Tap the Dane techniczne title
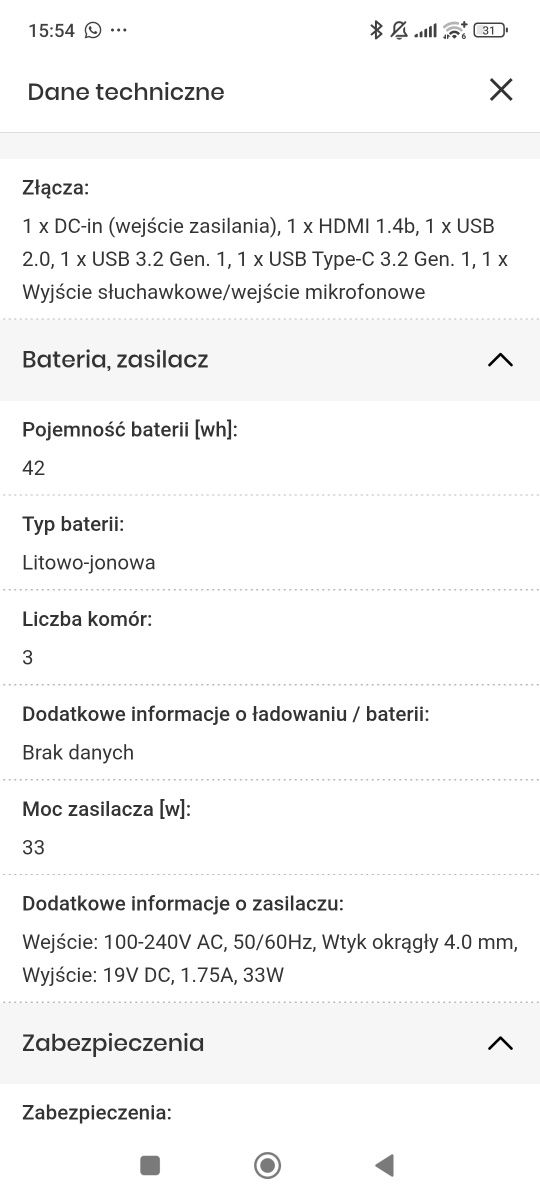 coord(126,92)
